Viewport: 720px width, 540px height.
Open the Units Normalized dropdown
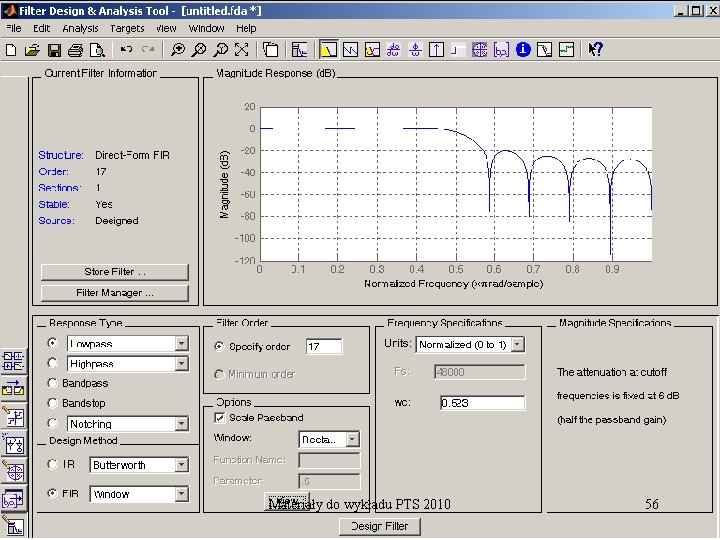516,344
